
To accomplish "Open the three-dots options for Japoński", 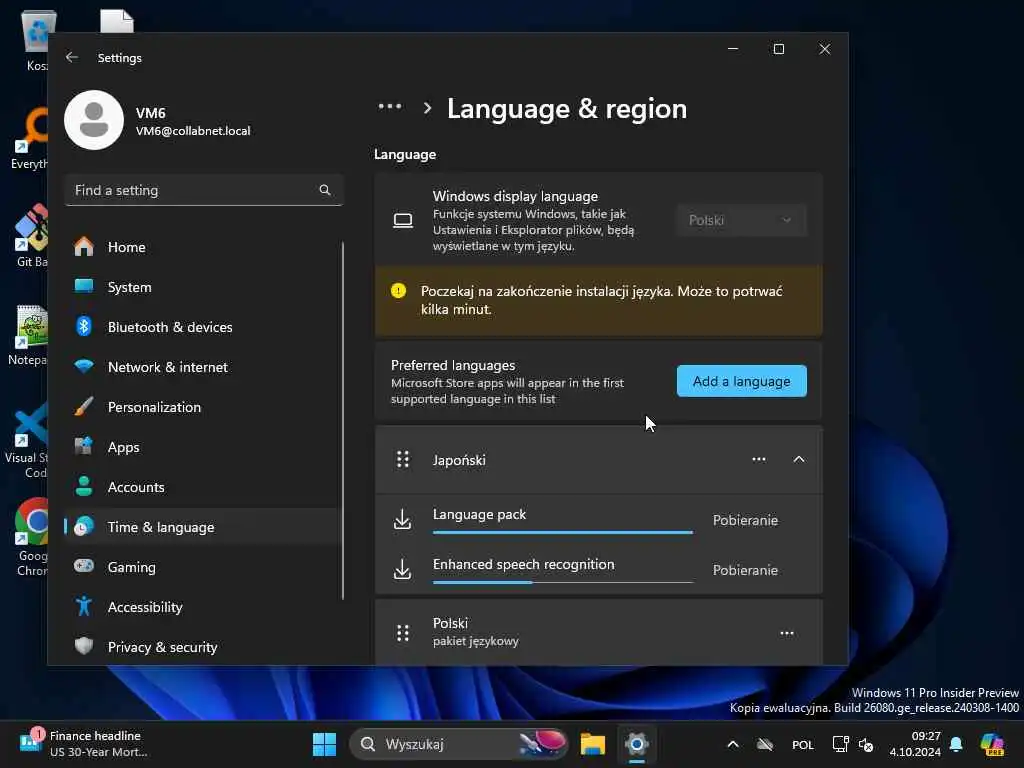I will (759, 459).
